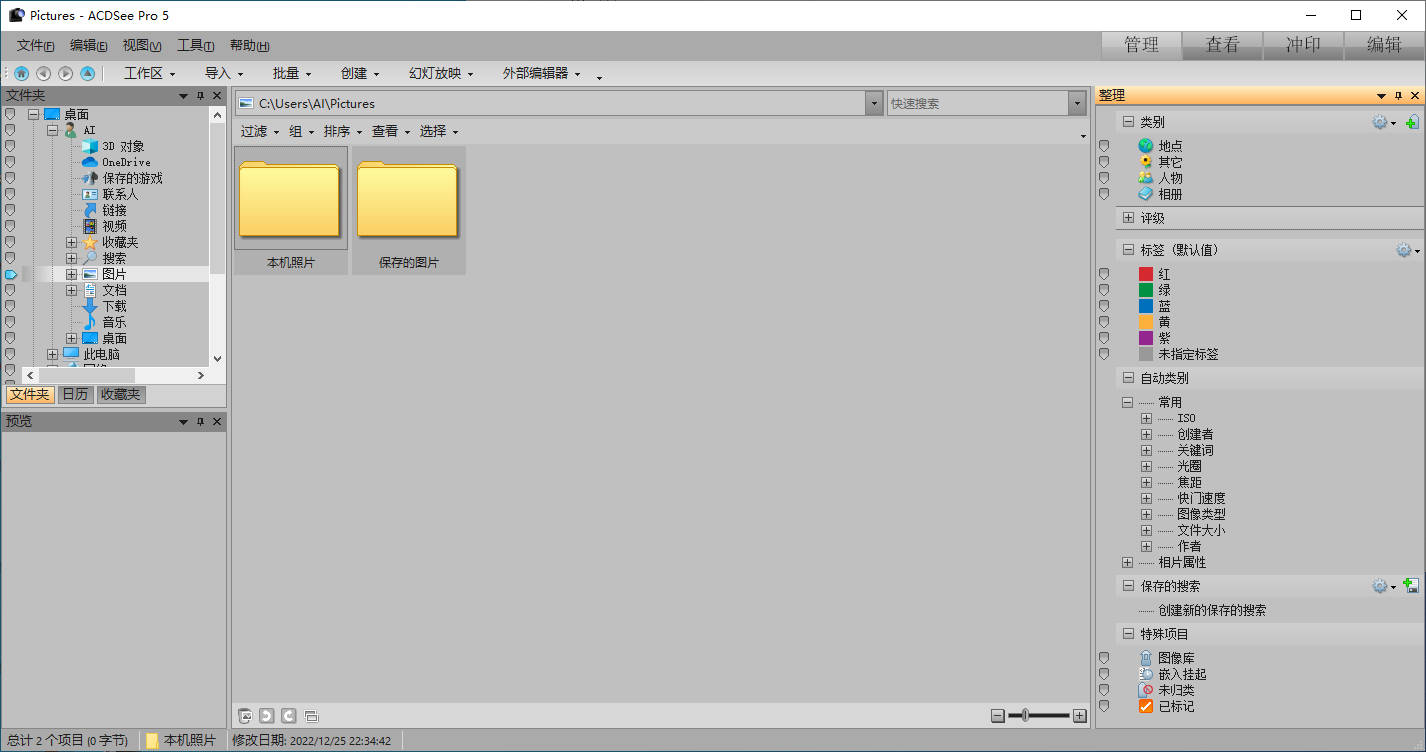Toggle the selector marker next to 蓝 label
1426x752 pixels.
[x=1104, y=306]
